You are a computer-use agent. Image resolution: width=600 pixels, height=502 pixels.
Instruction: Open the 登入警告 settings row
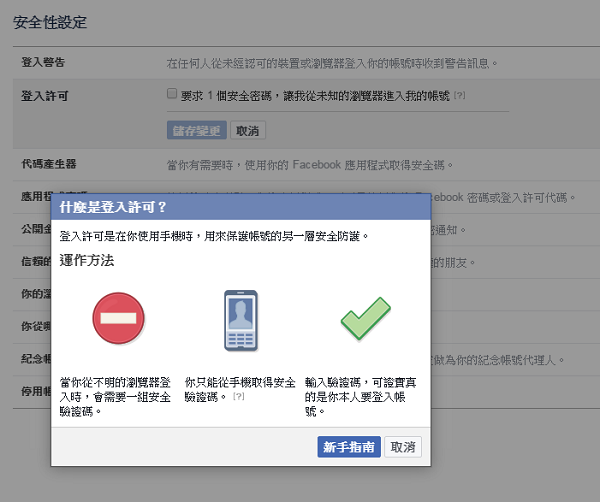(x=306, y=63)
